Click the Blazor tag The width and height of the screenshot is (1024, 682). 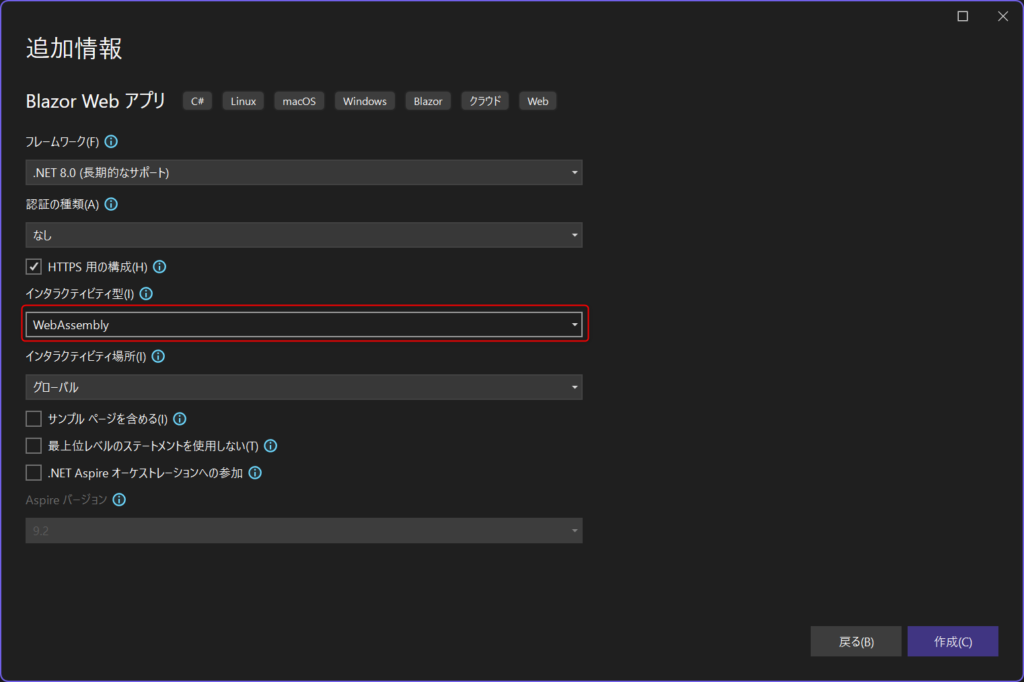tap(428, 101)
